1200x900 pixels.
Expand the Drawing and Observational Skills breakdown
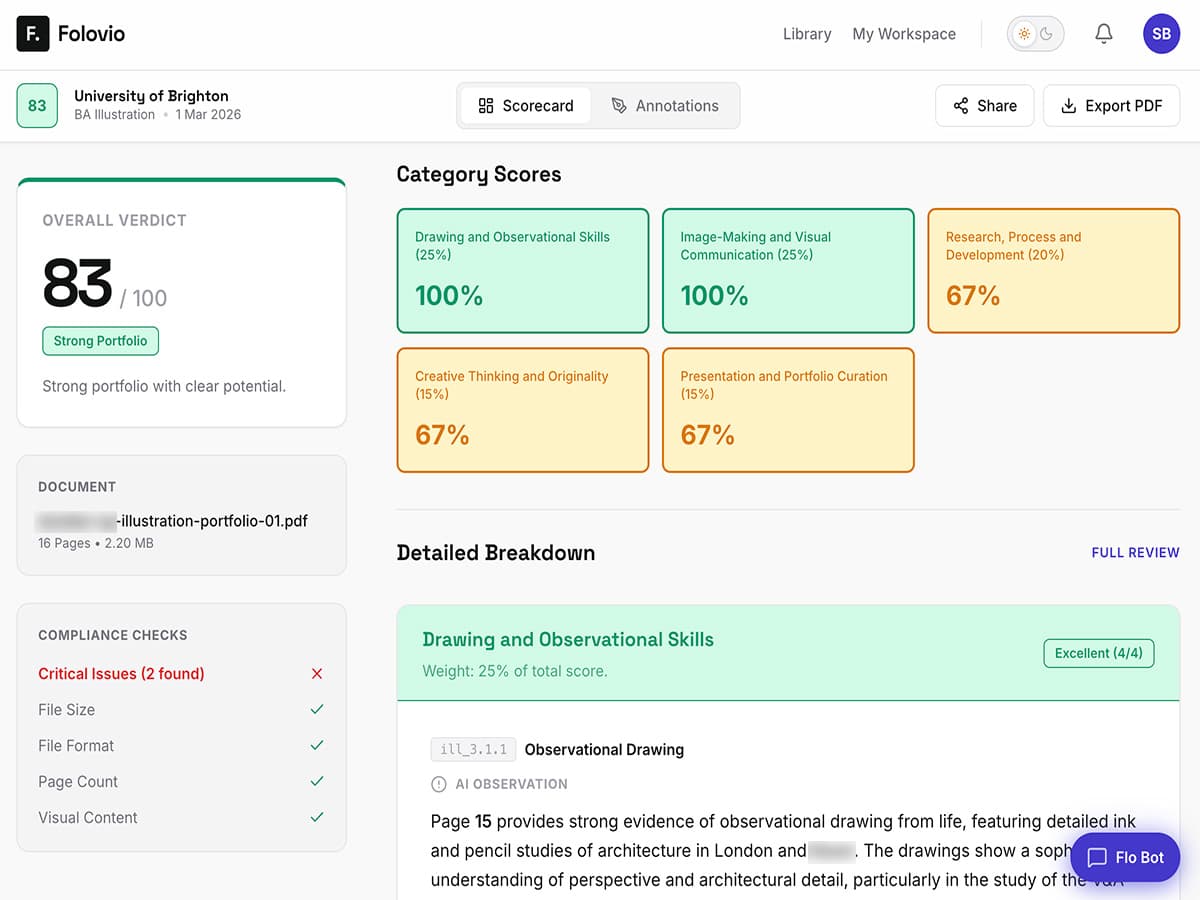tap(788, 652)
